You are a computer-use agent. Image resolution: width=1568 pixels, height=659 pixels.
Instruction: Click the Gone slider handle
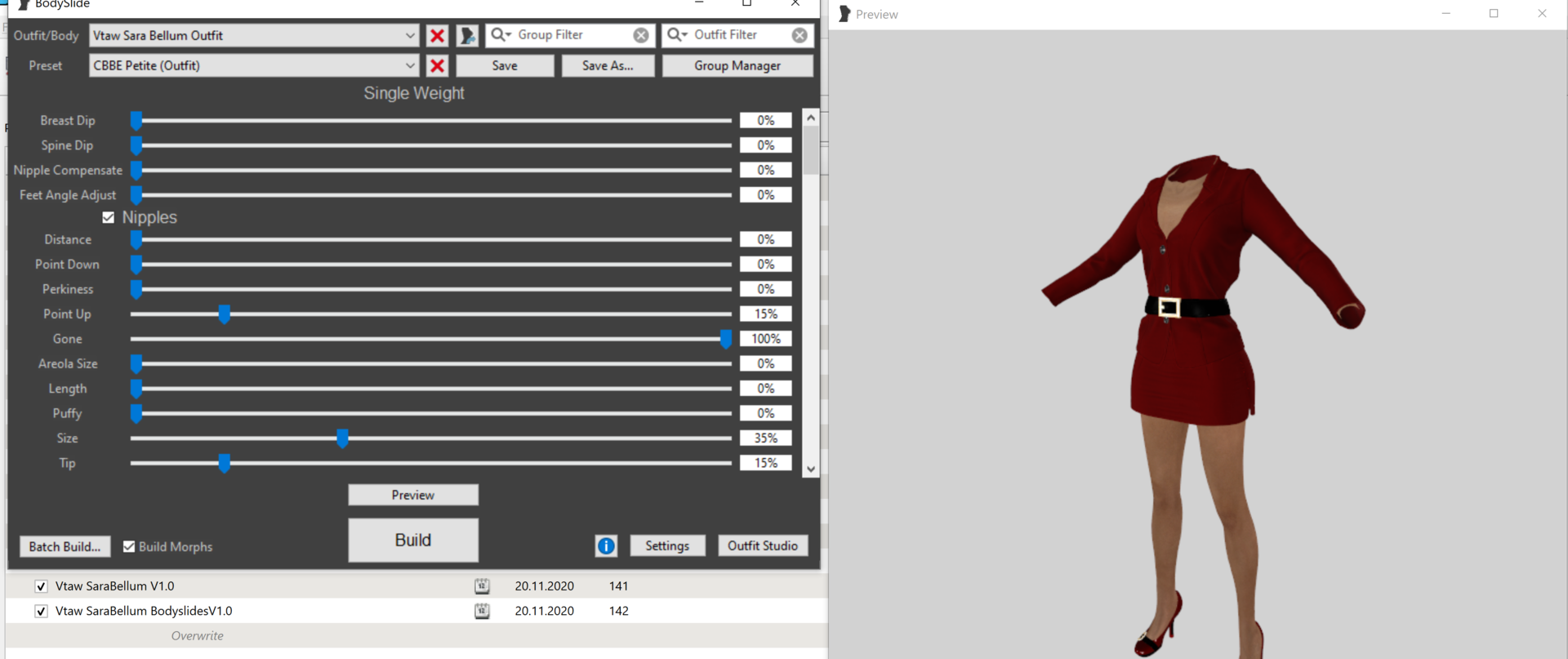[x=726, y=339]
